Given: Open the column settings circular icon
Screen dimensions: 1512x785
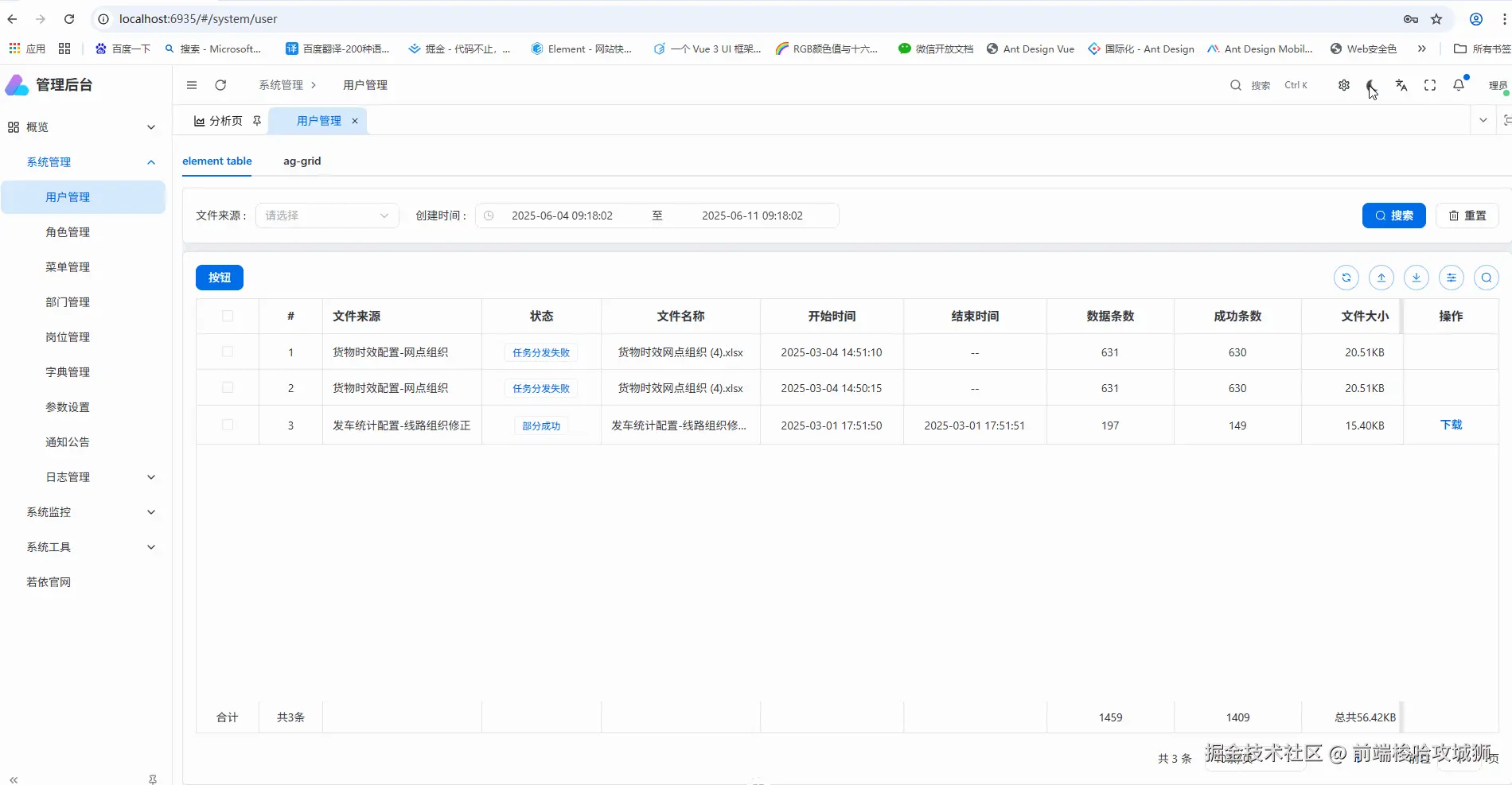Looking at the screenshot, I should tap(1452, 278).
